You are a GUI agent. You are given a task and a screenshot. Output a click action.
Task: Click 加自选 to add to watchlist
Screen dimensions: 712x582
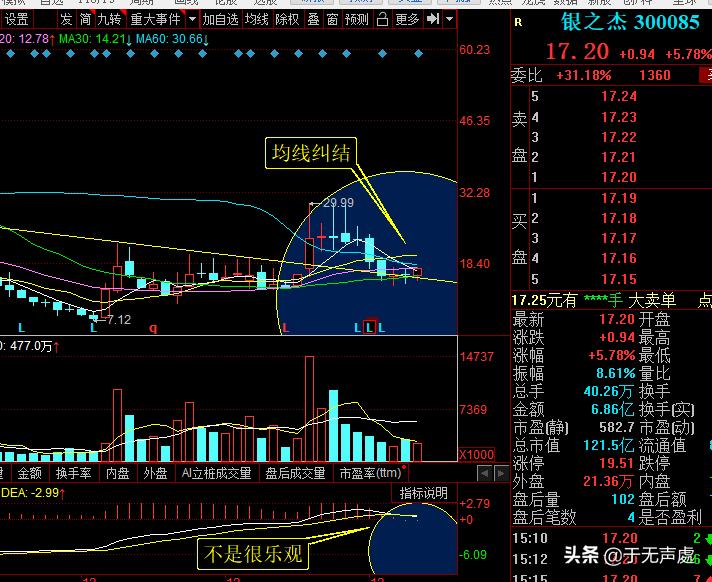[220, 19]
